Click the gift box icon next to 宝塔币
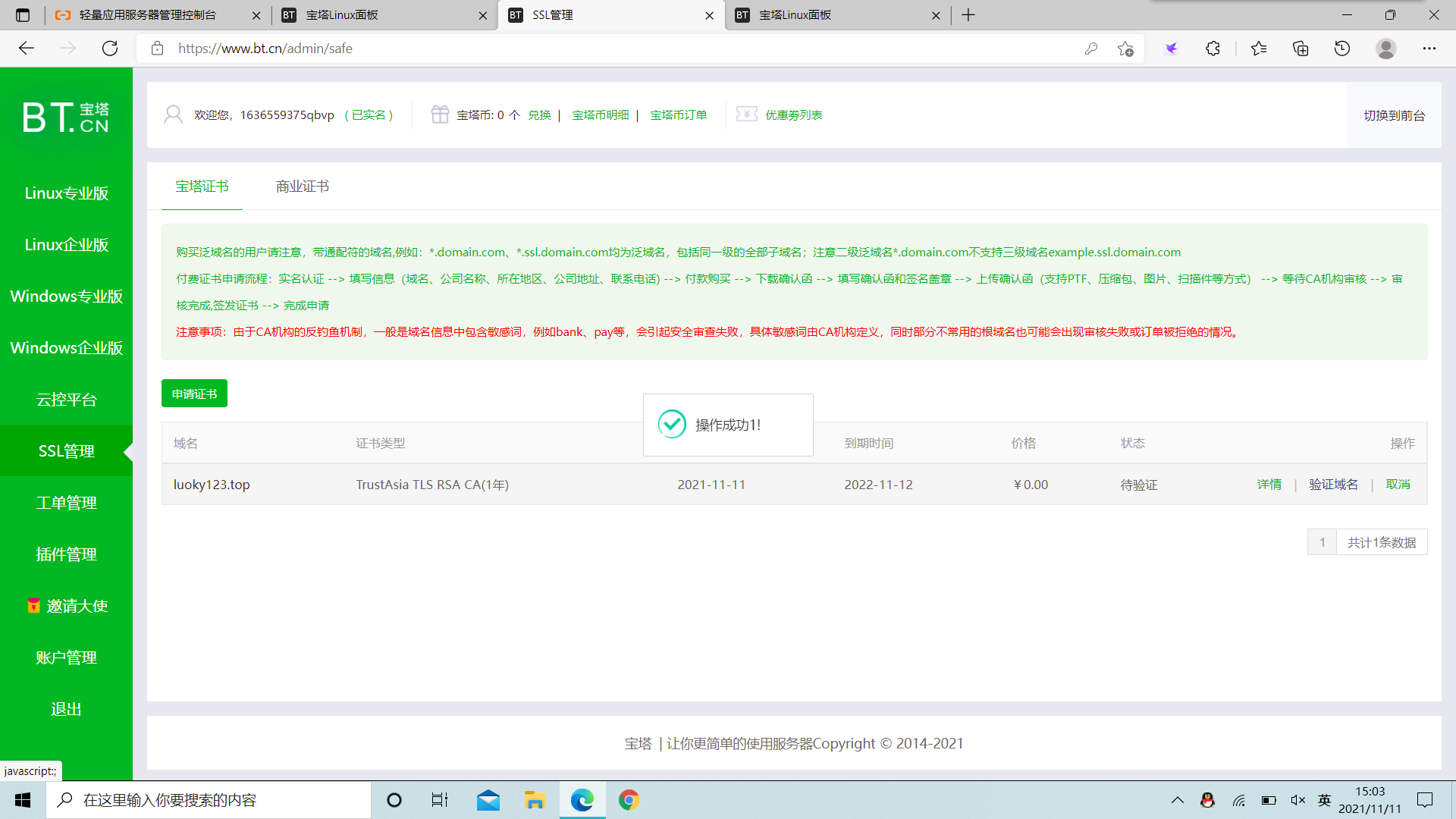 point(440,115)
